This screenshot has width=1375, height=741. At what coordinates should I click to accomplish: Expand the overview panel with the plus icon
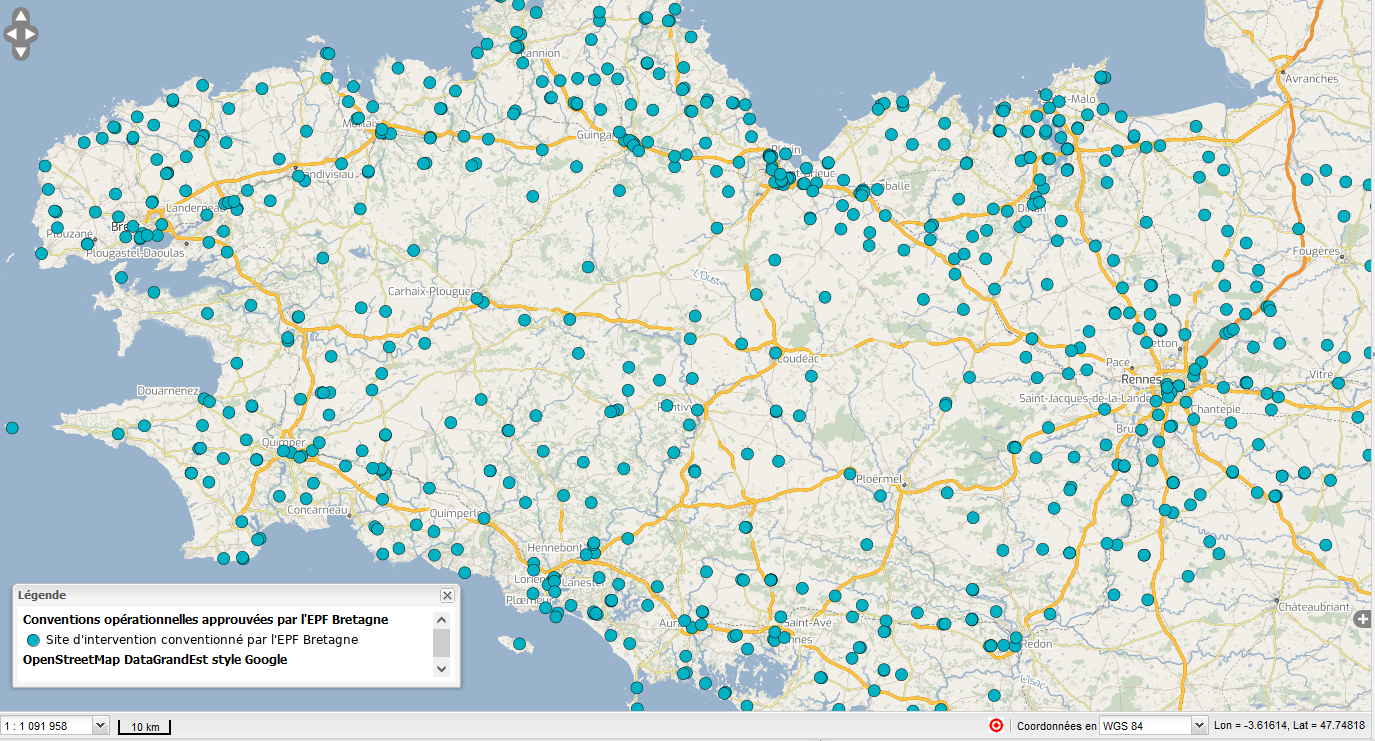pos(1362,620)
